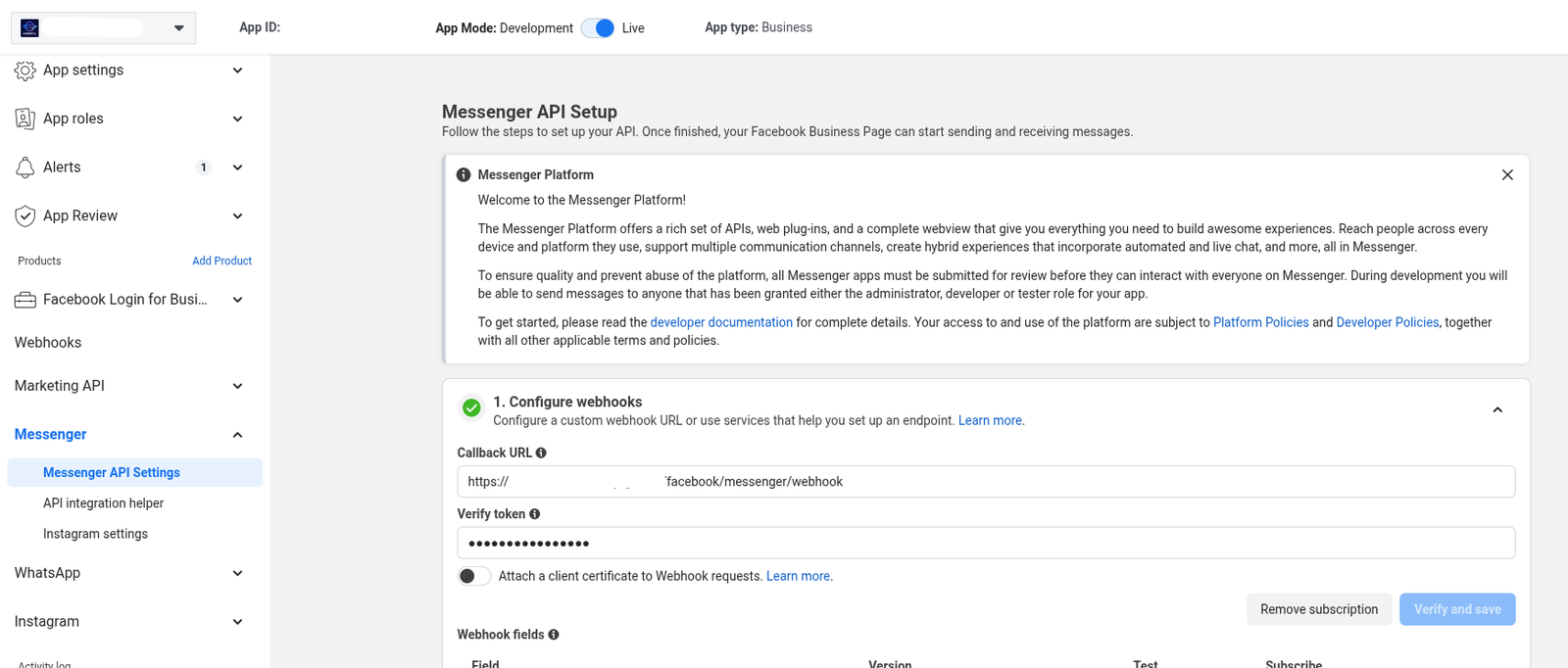The height and width of the screenshot is (668, 1568).
Task: Close the Messenger Platform info banner
Action: click(x=1507, y=174)
